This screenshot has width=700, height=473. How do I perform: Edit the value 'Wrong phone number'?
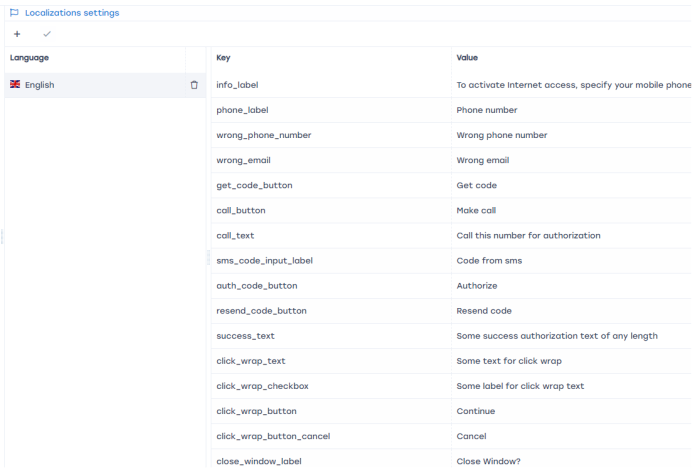point(502,135)
